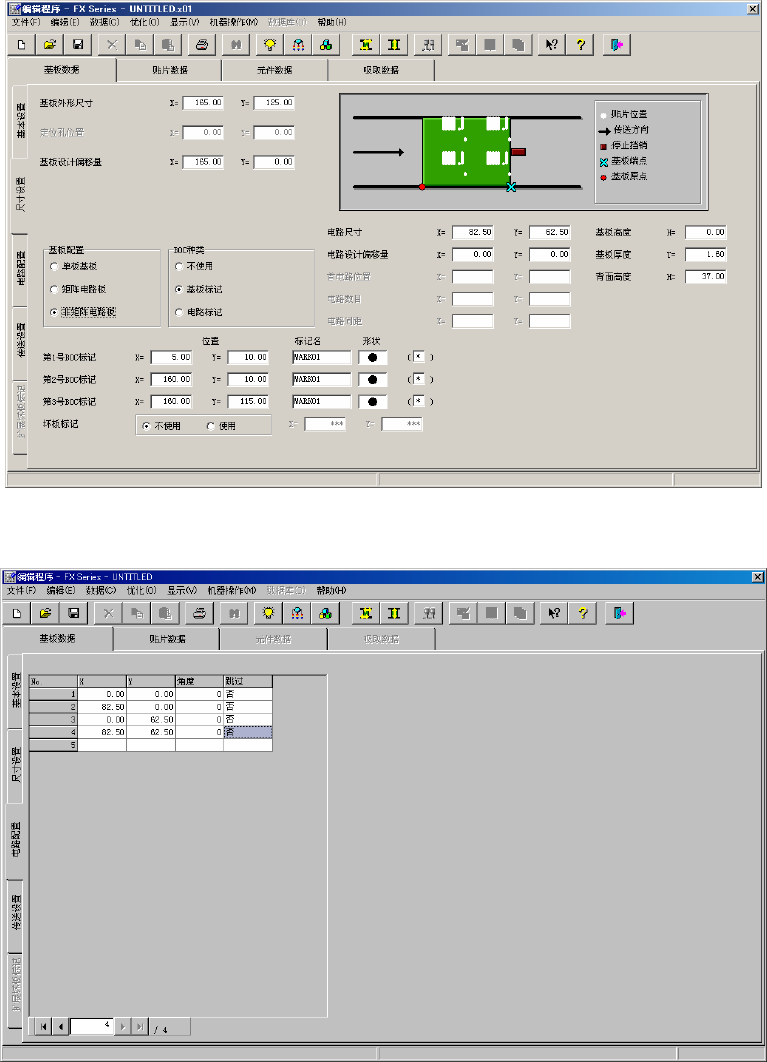The width and height of the screenshot is (767, 1062).
Task: Open 显示(V) menu in bottom window
Action: click(182, 591)
